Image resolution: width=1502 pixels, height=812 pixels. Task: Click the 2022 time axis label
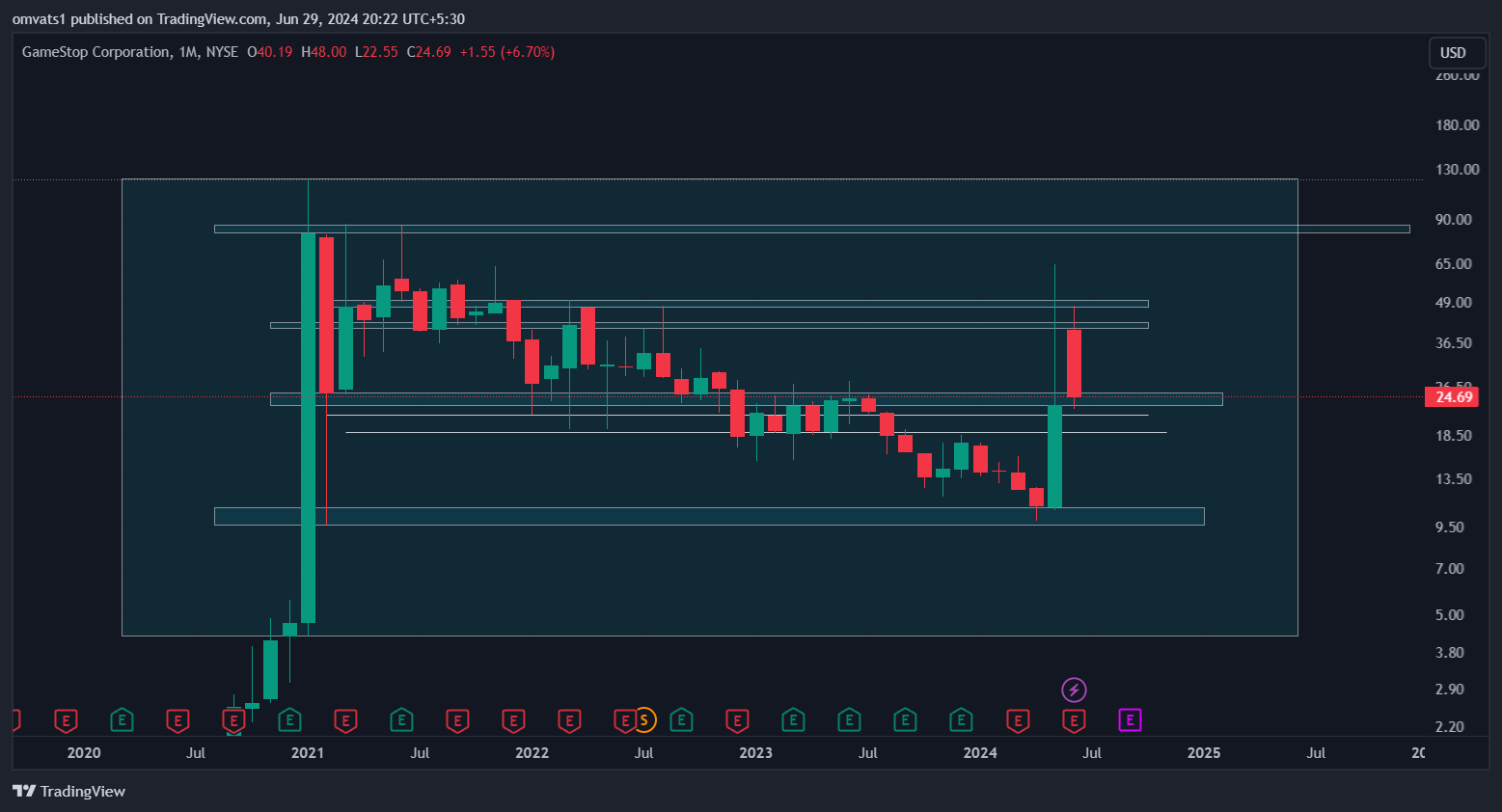click(532, 752)
